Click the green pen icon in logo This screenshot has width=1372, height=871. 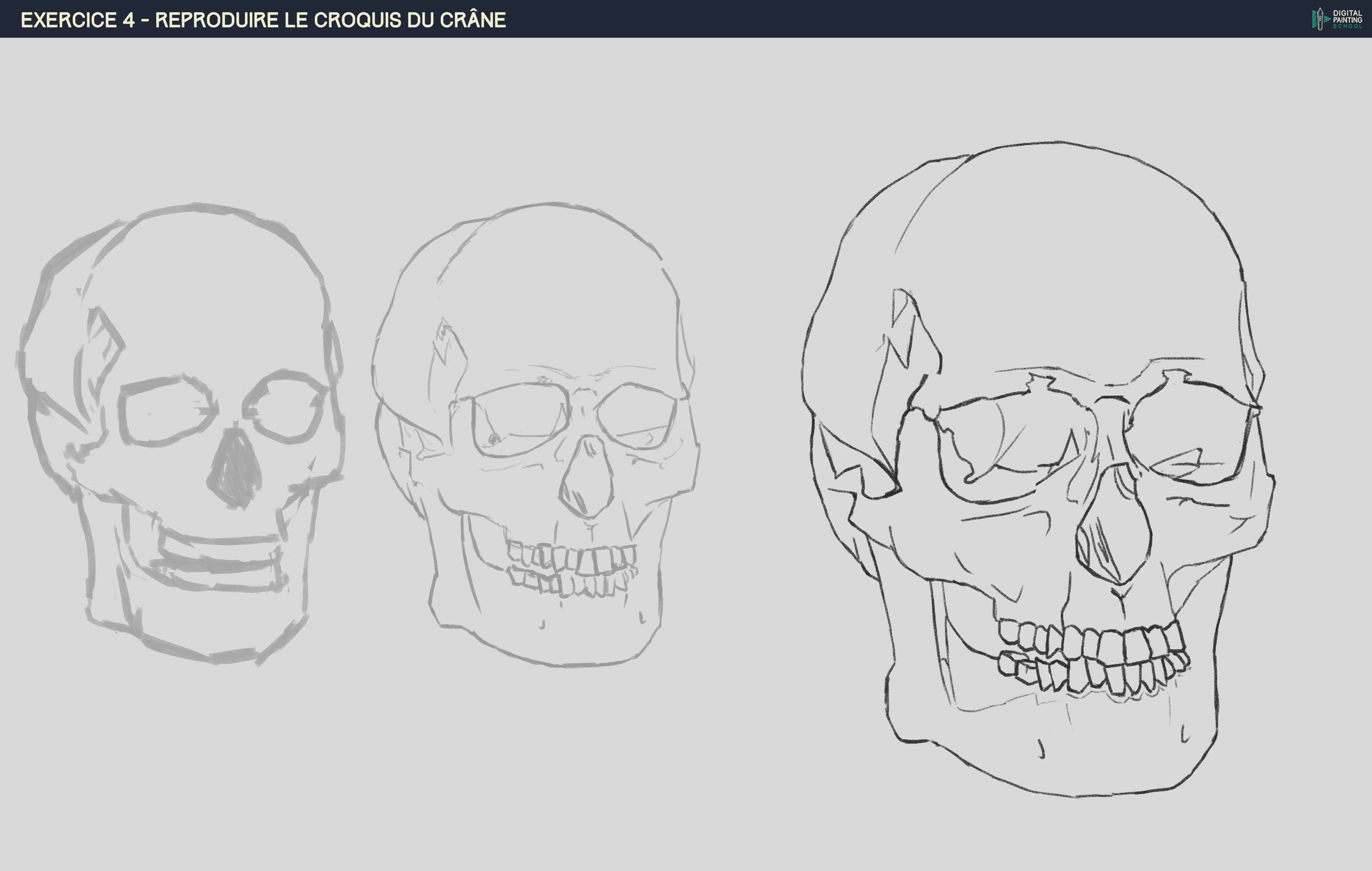[1319, 19]
